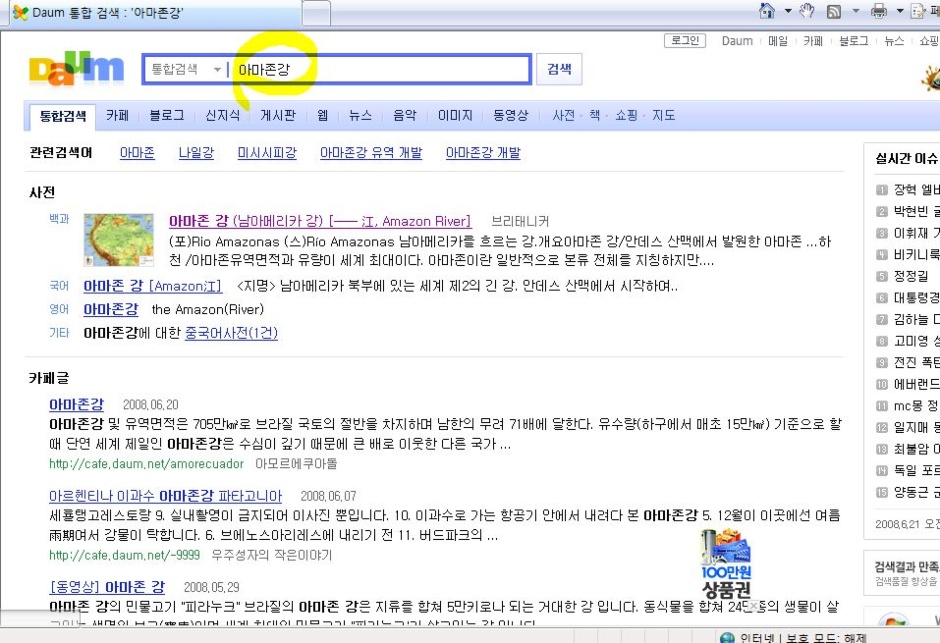
Task: Open English dictionary entry 아마존강
Action: [x=111, y=309]
